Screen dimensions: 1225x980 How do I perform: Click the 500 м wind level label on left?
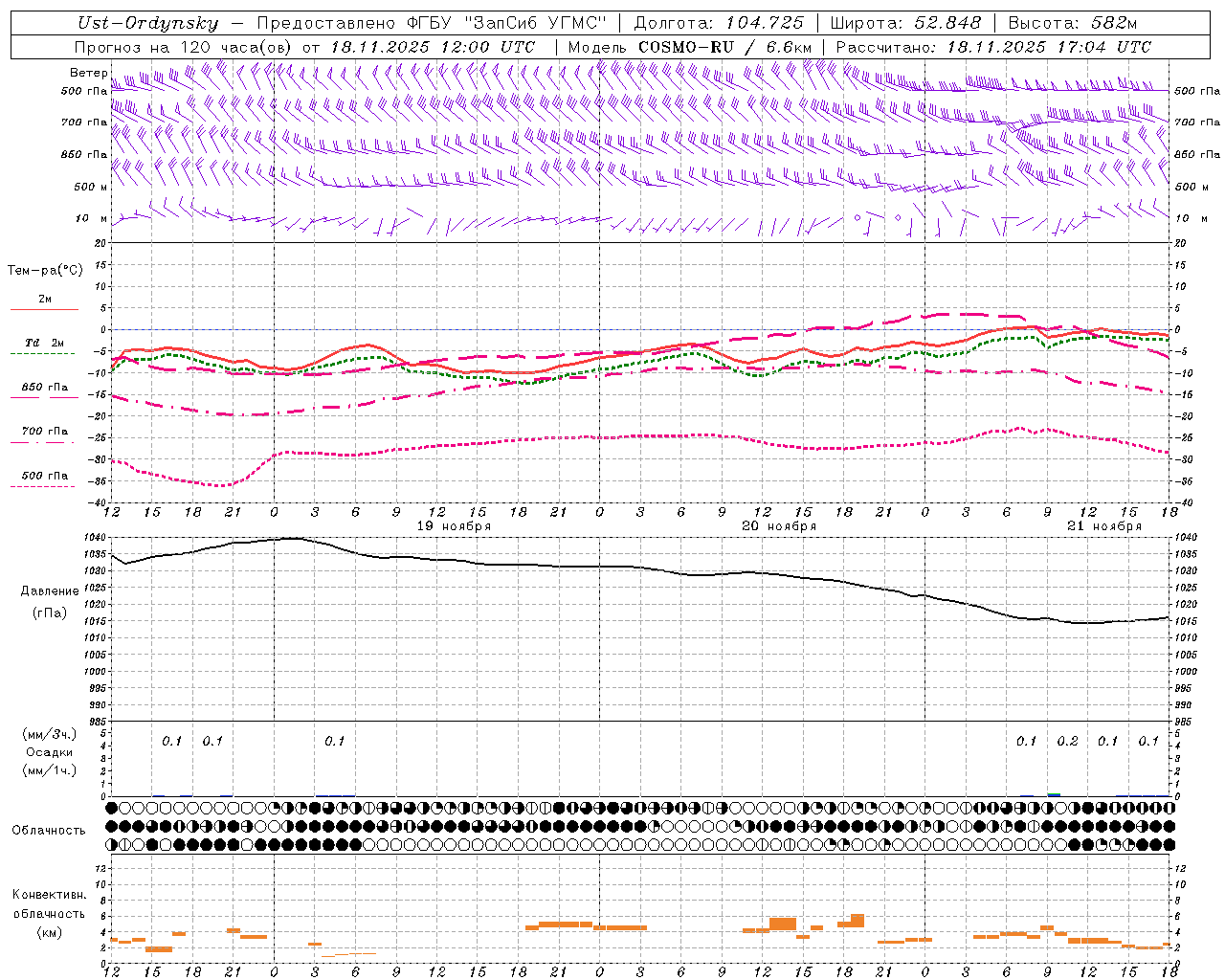[x=91, y=187]
